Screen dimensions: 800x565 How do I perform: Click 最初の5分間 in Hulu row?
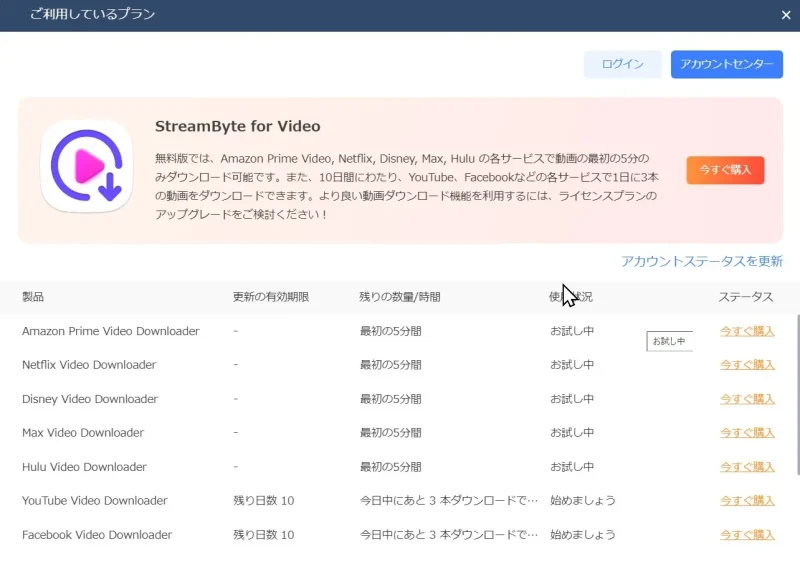point(390,467)
